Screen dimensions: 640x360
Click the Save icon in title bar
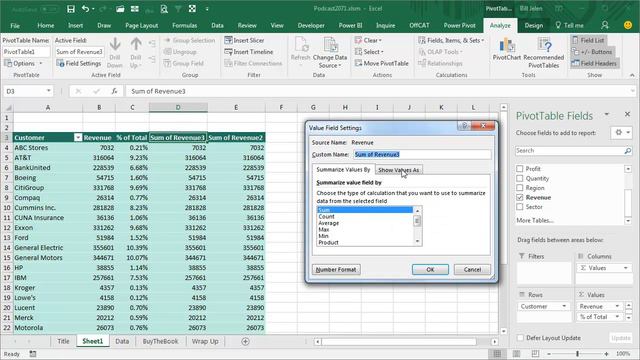point(71,9)
